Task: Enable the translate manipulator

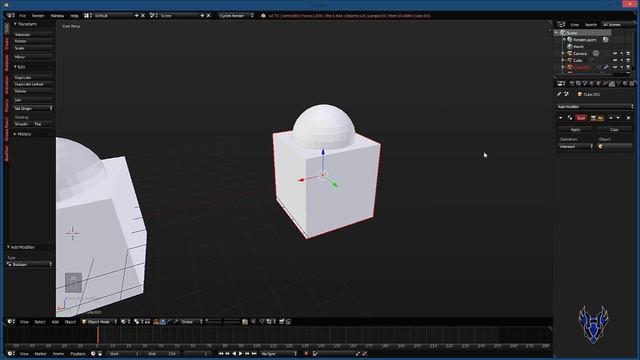Action: (162, 322)
